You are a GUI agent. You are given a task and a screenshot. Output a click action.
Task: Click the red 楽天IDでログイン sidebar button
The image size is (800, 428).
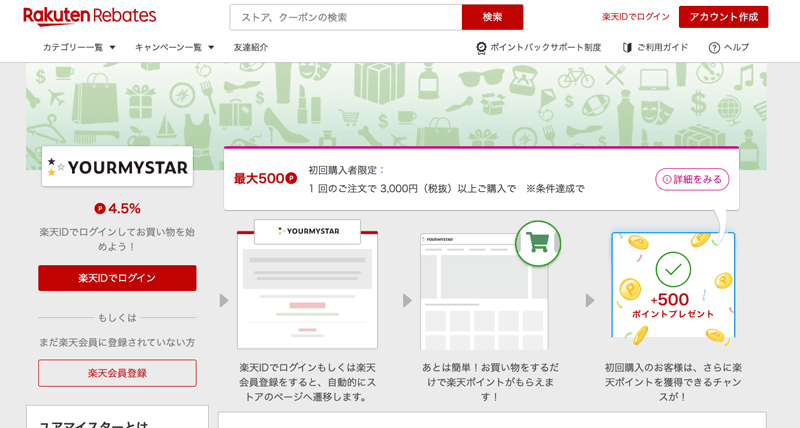(117, 278)
